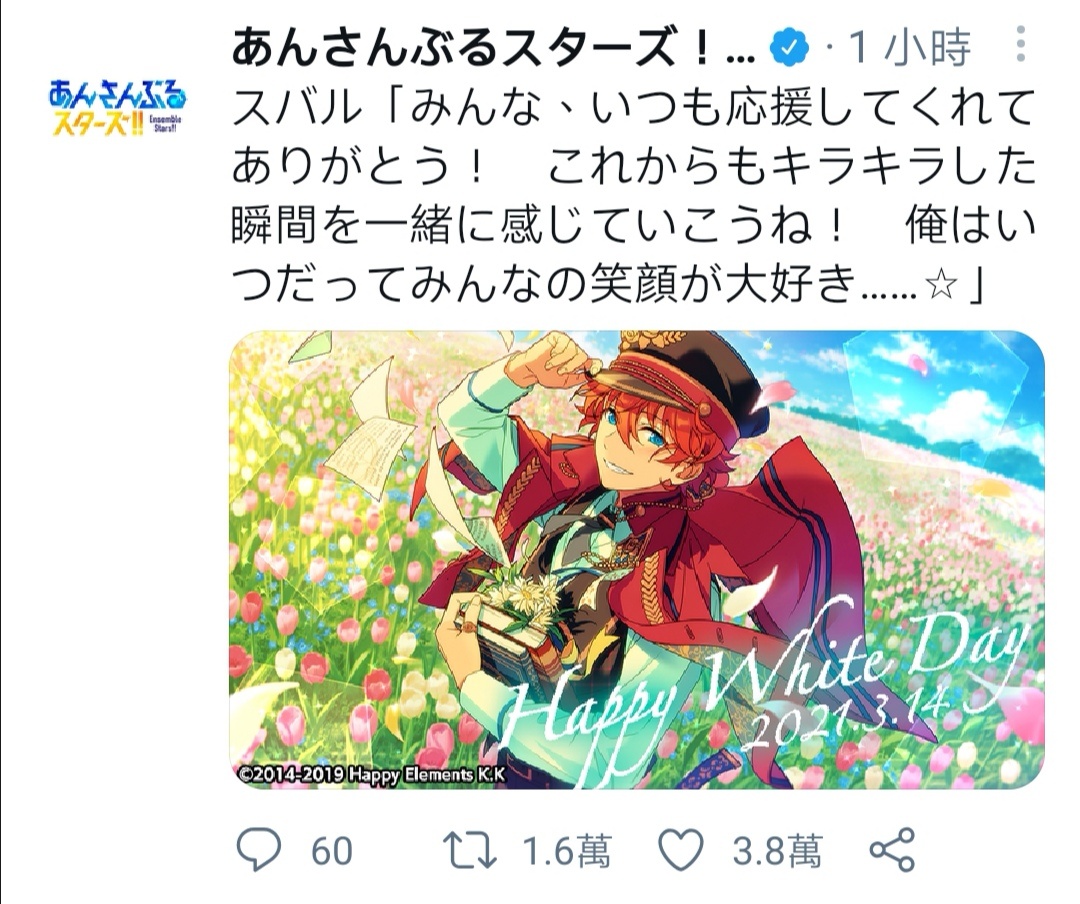Open the share icon for this tweet

tap(893, 850)
